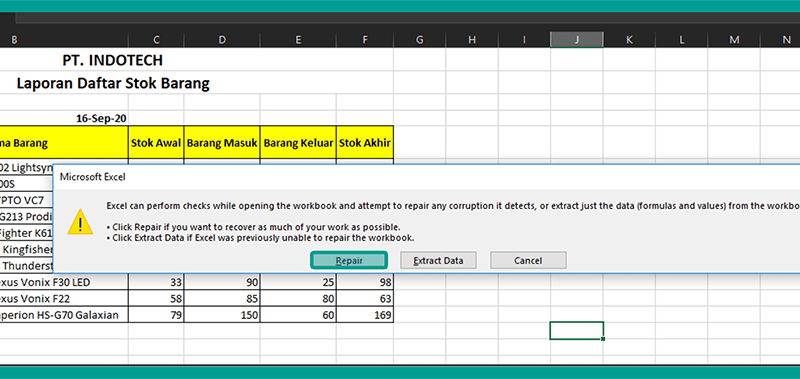Click the Barang Masuk header cell
The width and height of the screenshot is (800, 379).
pyautogui.click(x=222, y=142)
